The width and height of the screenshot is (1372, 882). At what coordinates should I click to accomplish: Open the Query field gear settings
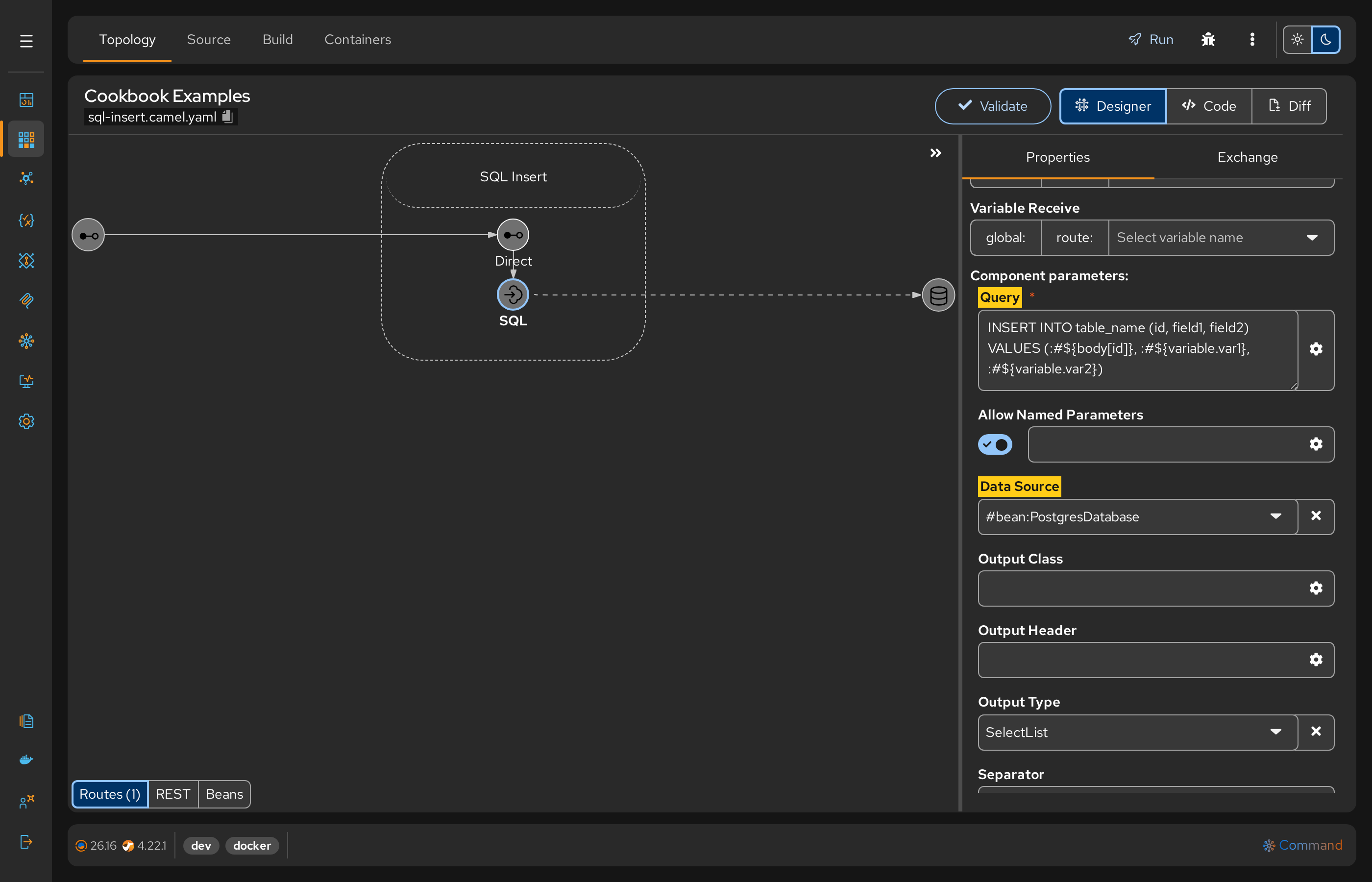pos(1315,349)
